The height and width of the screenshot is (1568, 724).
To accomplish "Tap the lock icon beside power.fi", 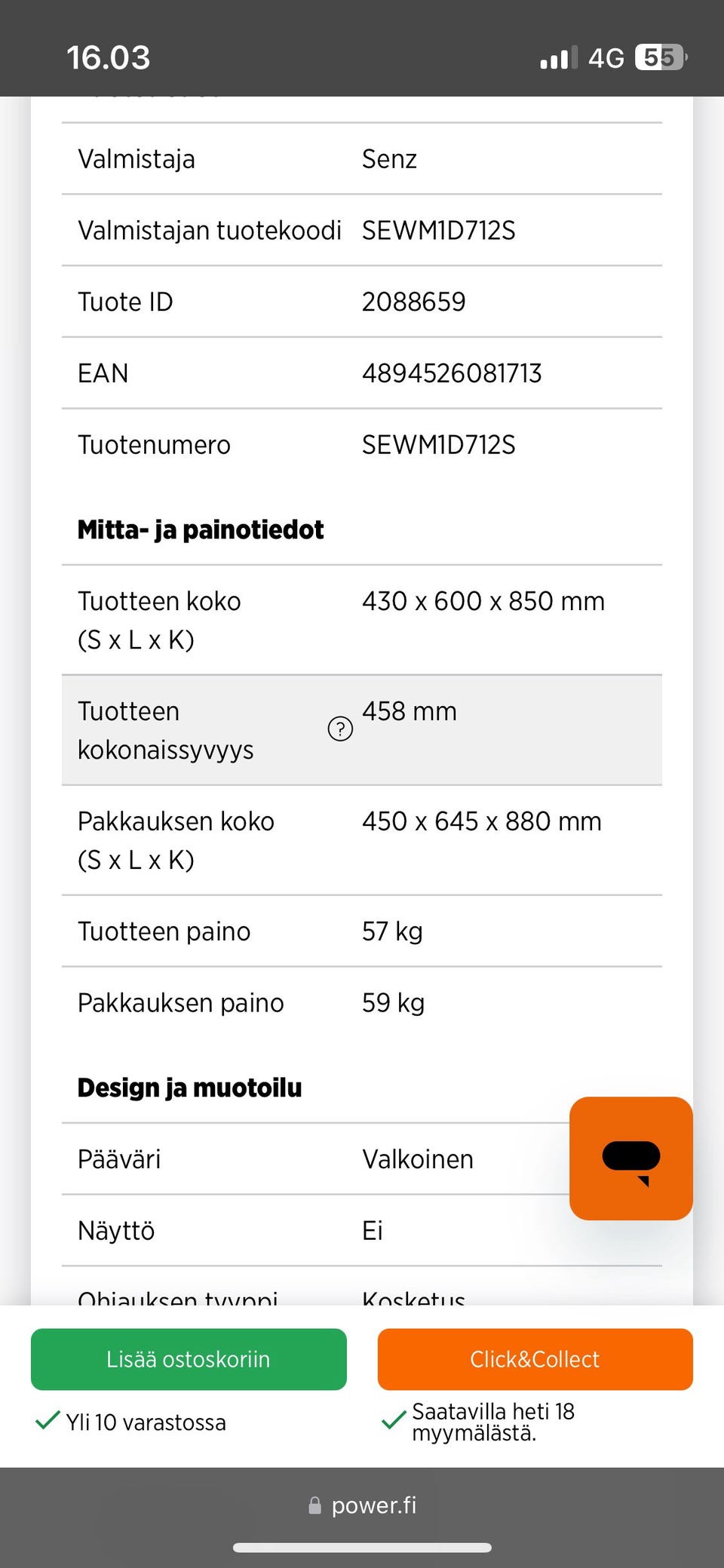I will click(x=315, y=1505).
